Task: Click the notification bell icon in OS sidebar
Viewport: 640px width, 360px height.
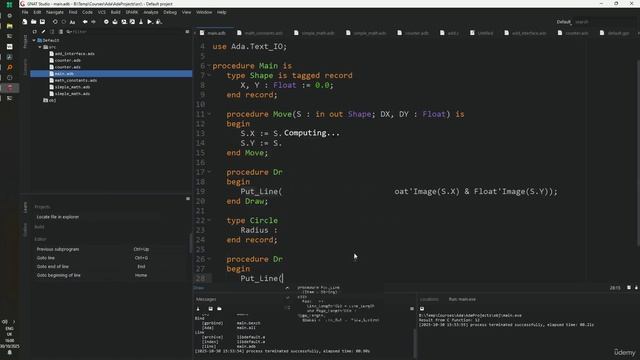Action: point(9,353)
